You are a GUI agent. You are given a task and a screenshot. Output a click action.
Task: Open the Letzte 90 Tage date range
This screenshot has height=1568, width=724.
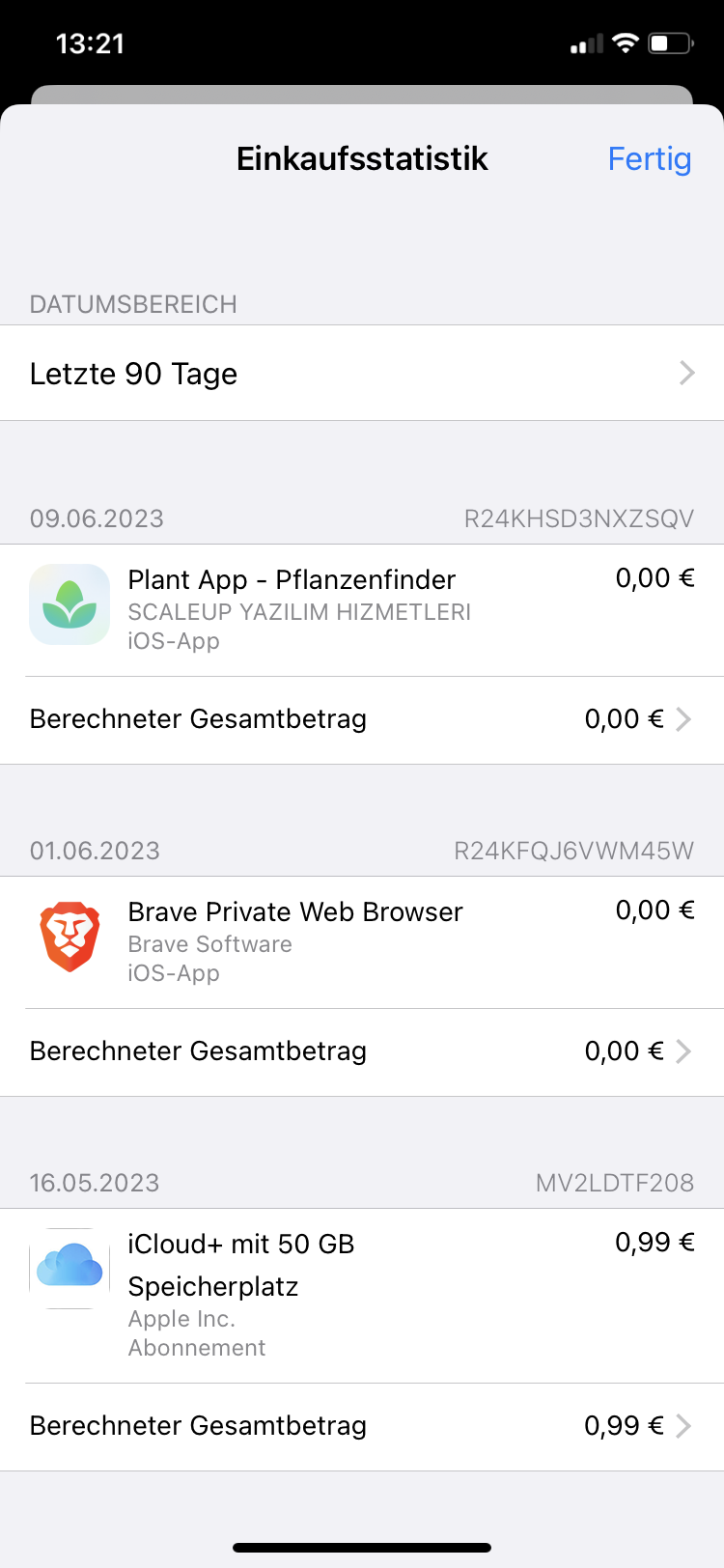362,374
